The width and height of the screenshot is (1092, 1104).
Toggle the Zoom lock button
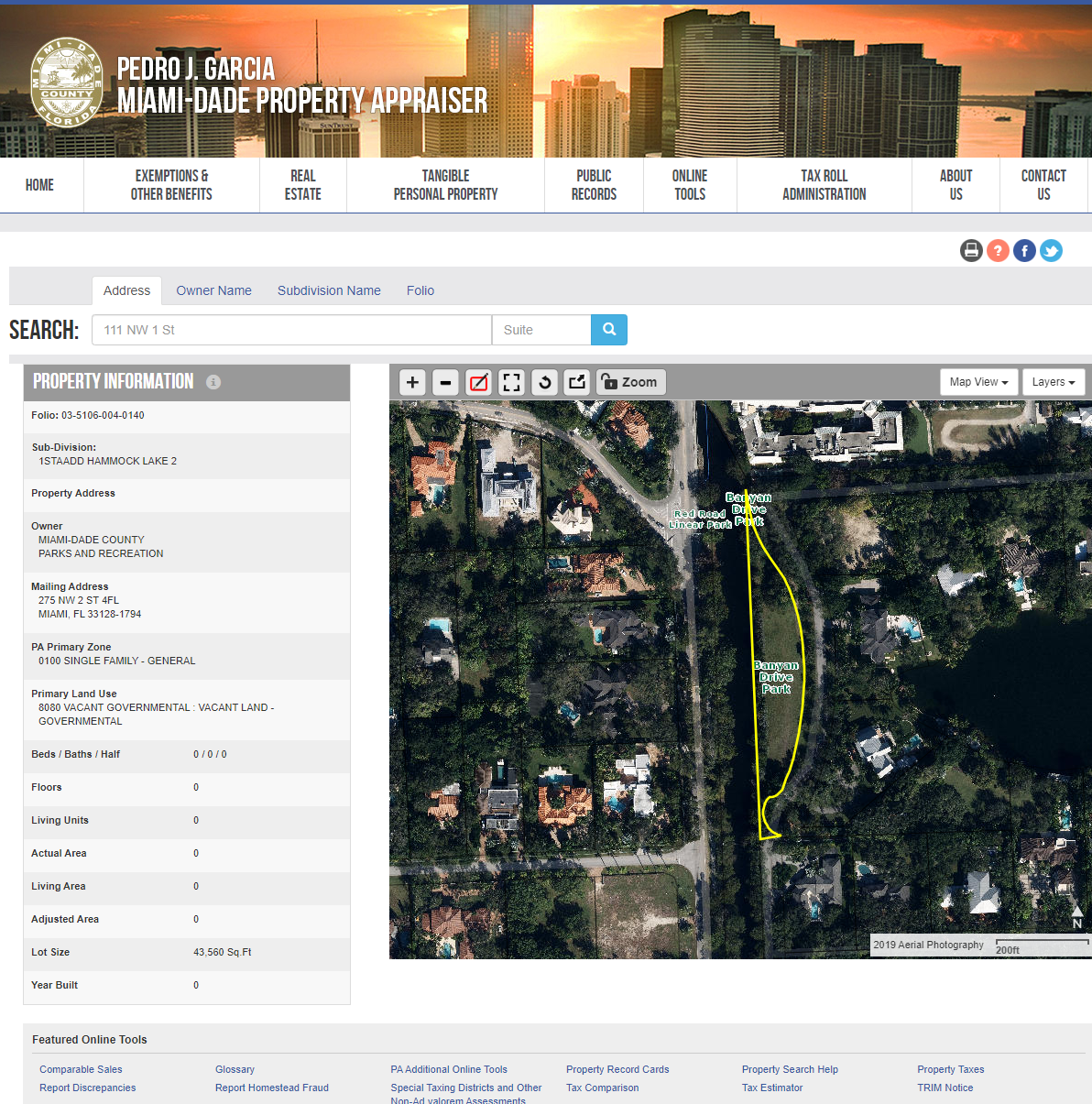pos(630,382)
